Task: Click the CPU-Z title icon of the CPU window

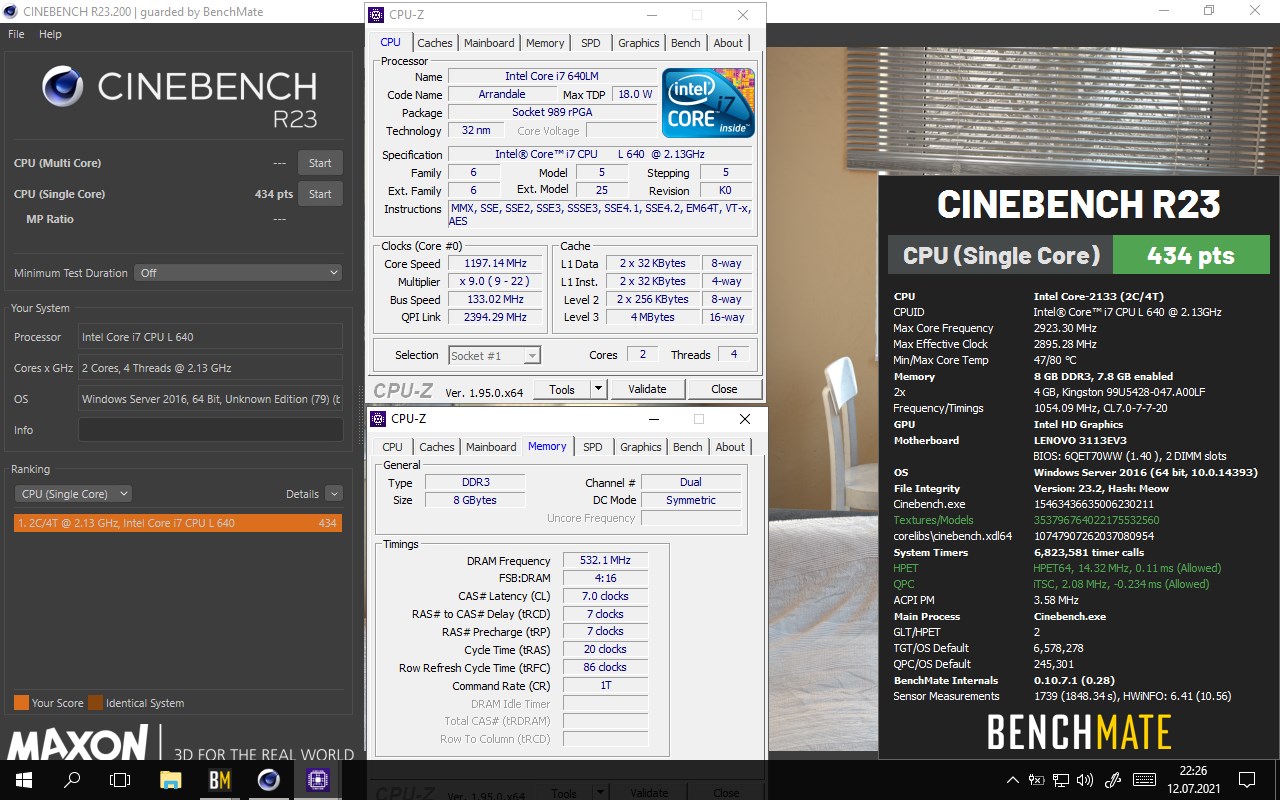Action: coord(376,15)
